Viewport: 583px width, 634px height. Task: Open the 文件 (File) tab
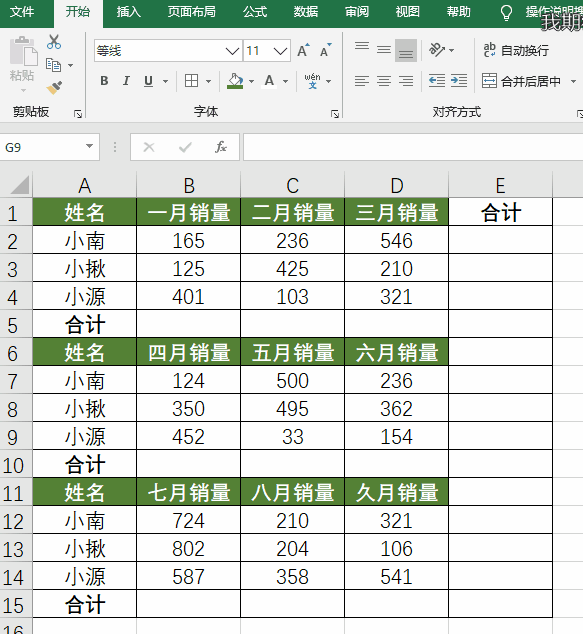pyautogui.click(x=22, y=12)
